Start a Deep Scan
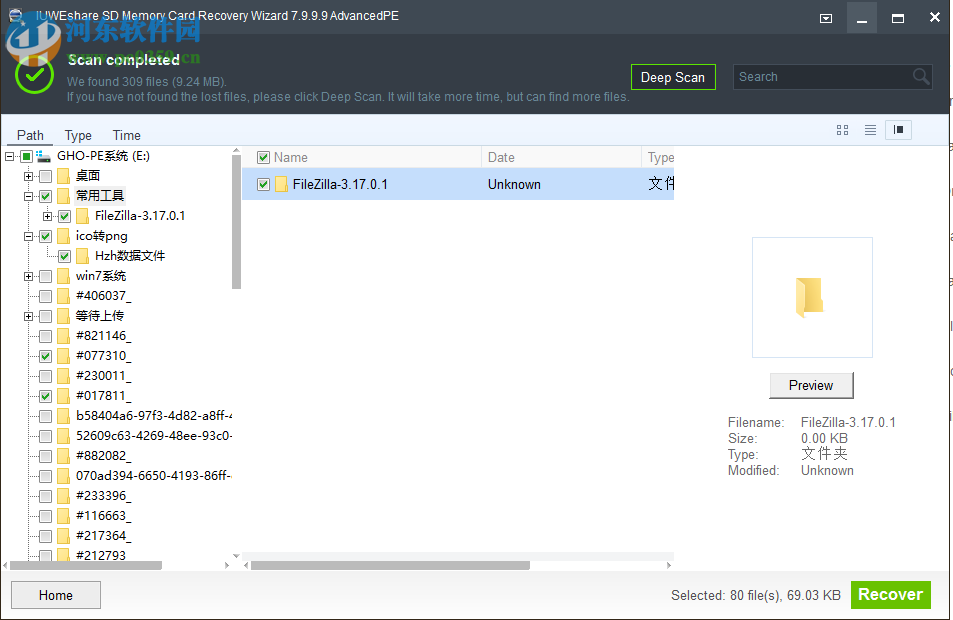 pos(673,76)
